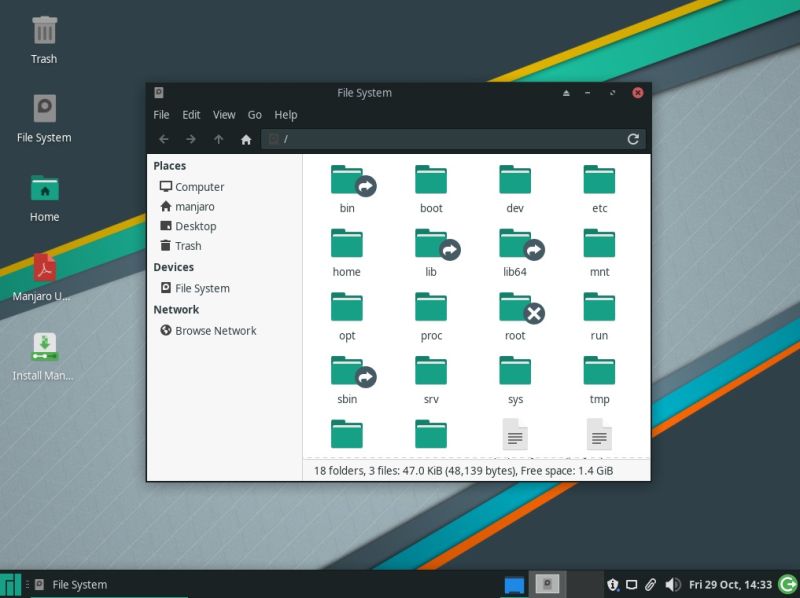Open the bin symlink folder
The image size is (800, 598).
347,185
